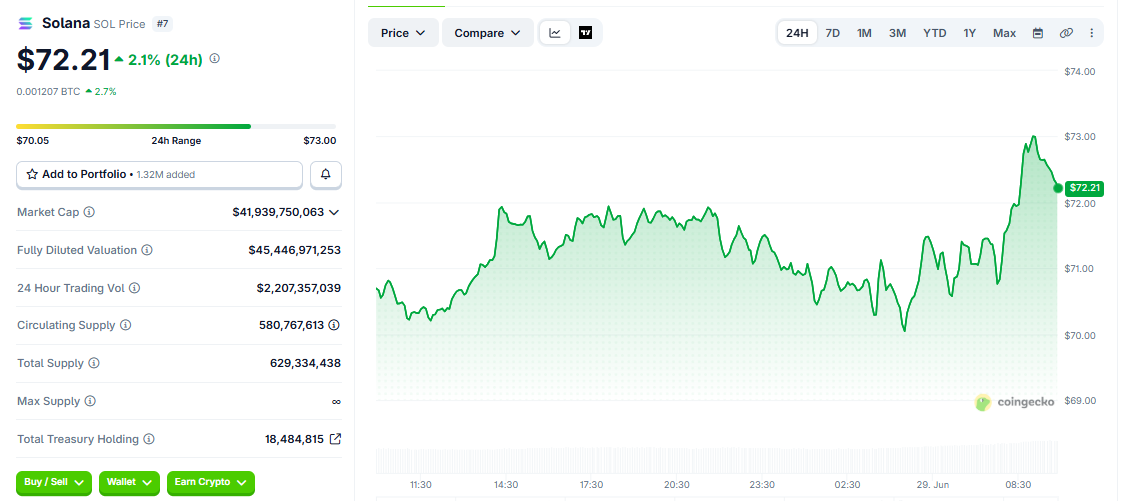The width and height of the screenshot is (1121, 501).
Task: Click the star in Add to Portfolio
Action: [32, 174]
